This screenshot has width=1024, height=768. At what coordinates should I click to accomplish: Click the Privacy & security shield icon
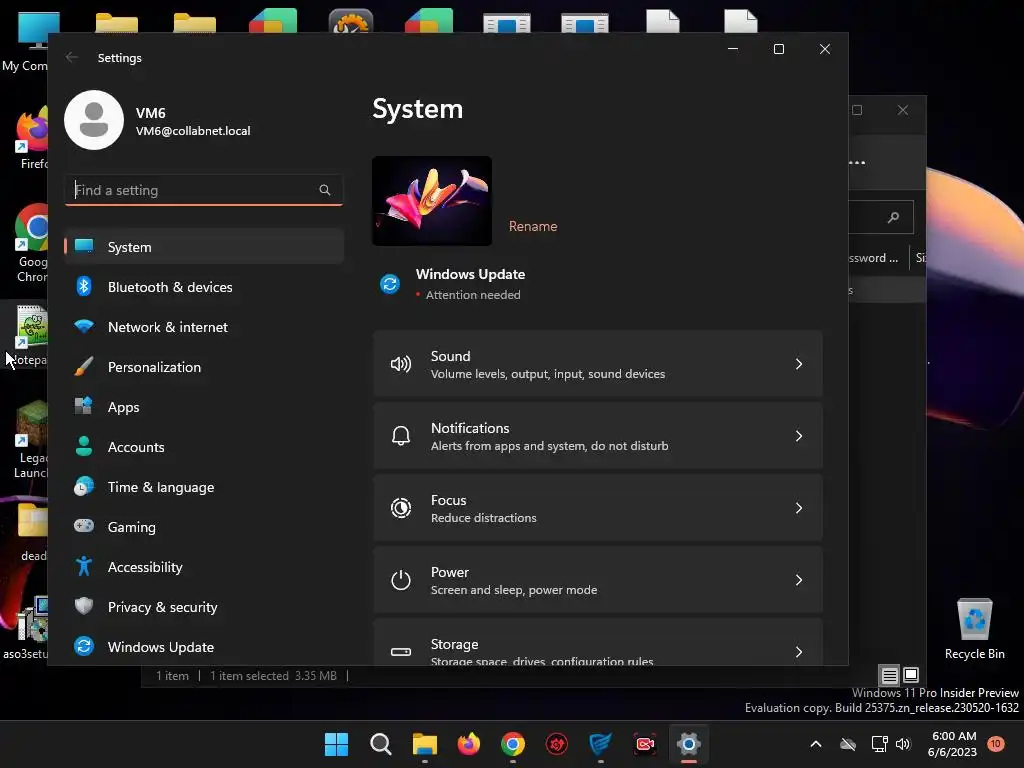pos(84,606)
